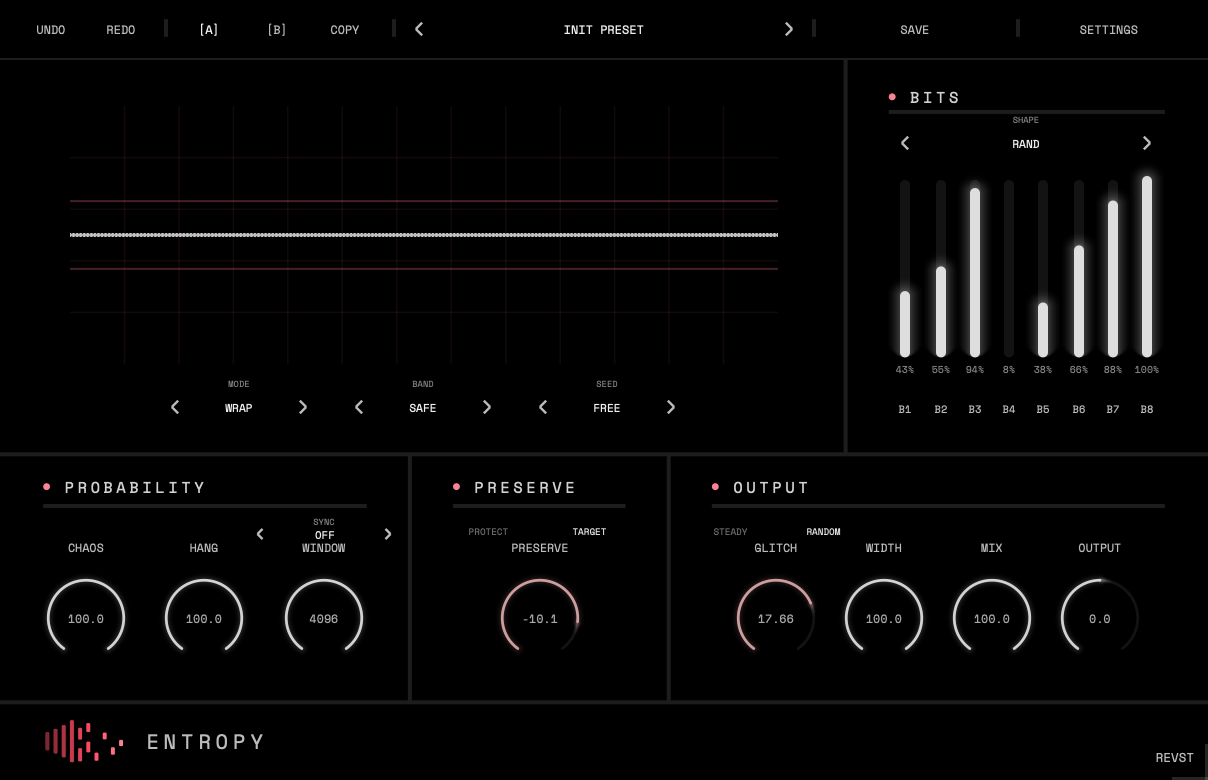1208x780 pixels.
Task: Step SEED forward from FREE
Action: coord(671,407)
